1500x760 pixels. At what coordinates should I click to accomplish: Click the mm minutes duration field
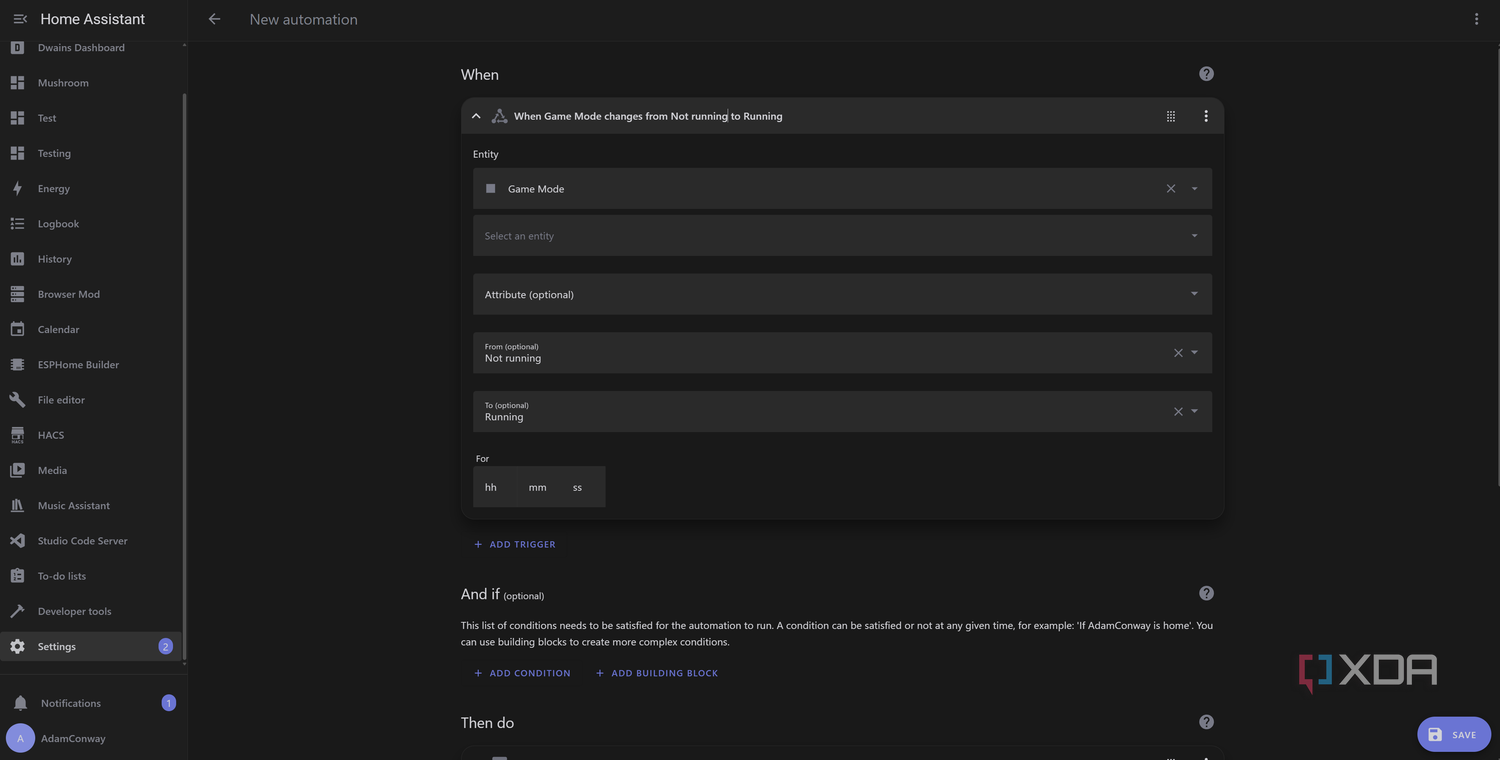point(538,487)
